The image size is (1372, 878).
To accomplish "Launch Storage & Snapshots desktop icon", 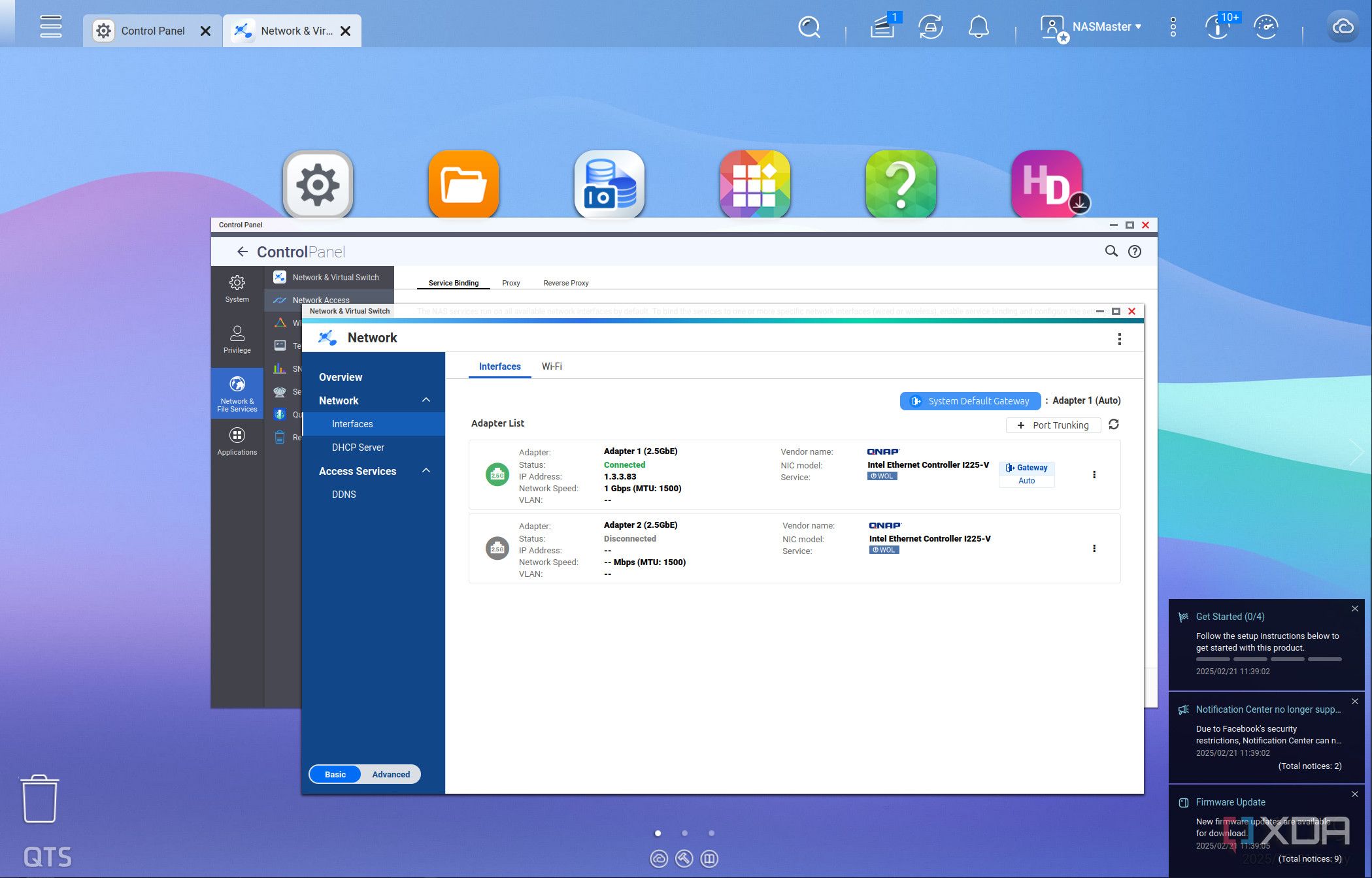I will (609, 184).
